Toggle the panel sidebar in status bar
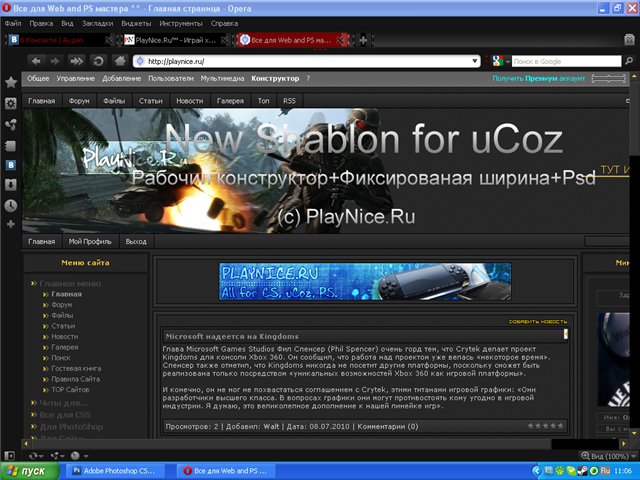This screenshot has width=640, height=480. 9,456
